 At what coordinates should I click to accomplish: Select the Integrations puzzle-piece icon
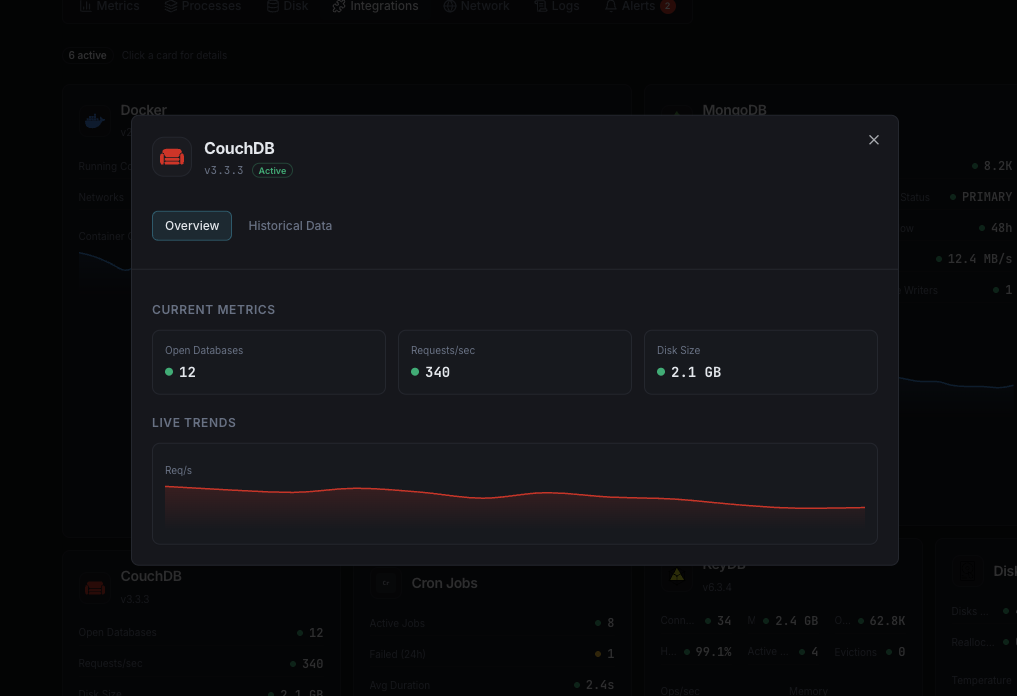pos(341,6)
